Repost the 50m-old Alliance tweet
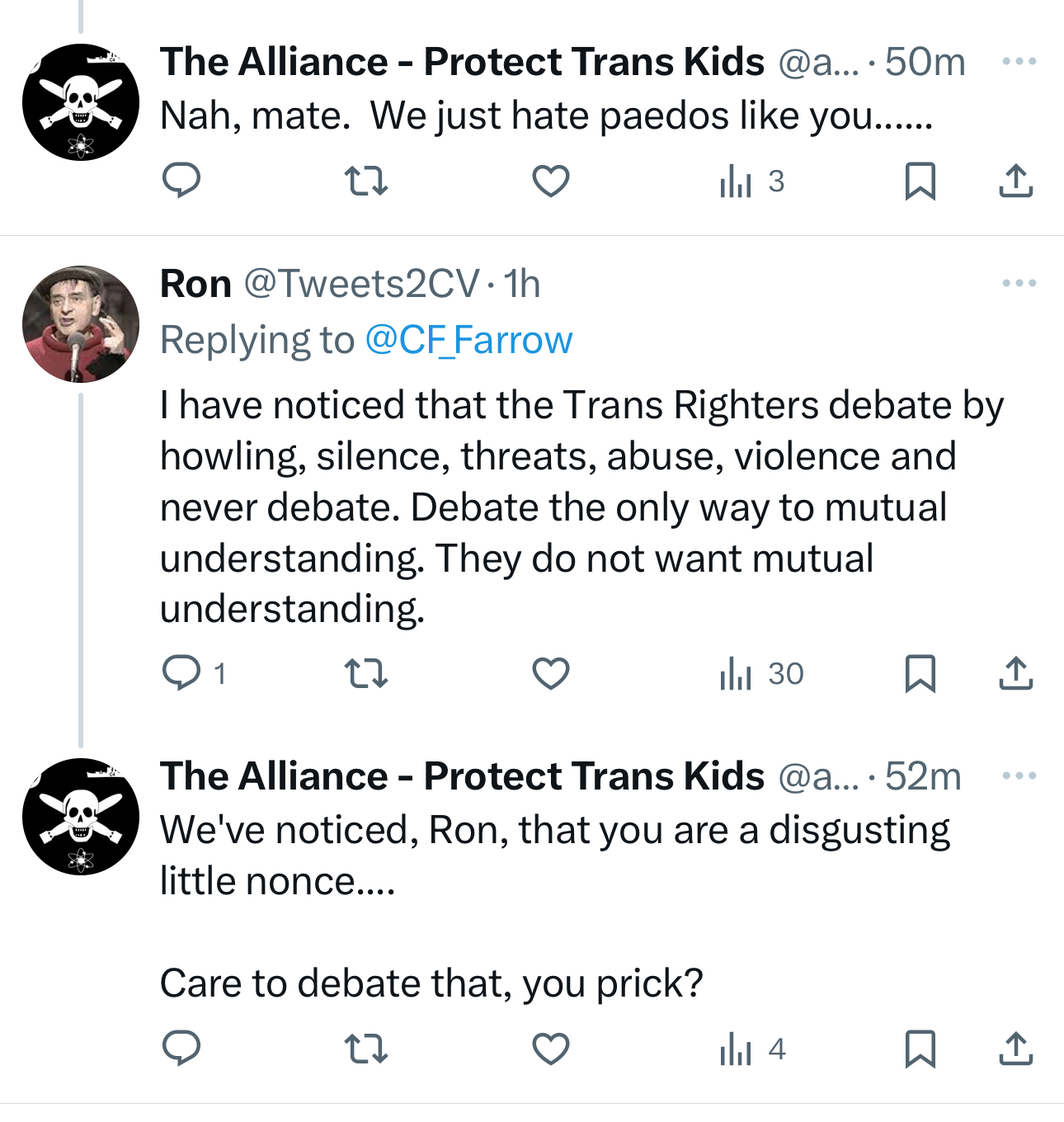This screenshot has height=1122, width=1064. pyautogui.click(x=365, y=181)
